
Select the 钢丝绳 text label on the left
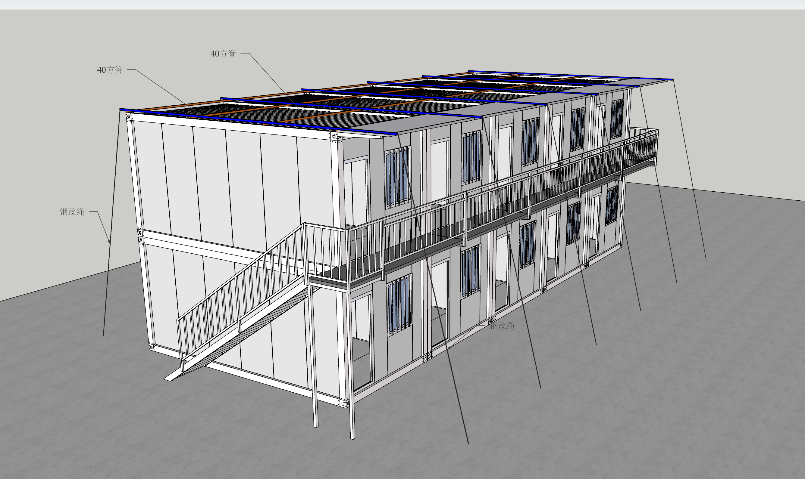tap(72, 211)
